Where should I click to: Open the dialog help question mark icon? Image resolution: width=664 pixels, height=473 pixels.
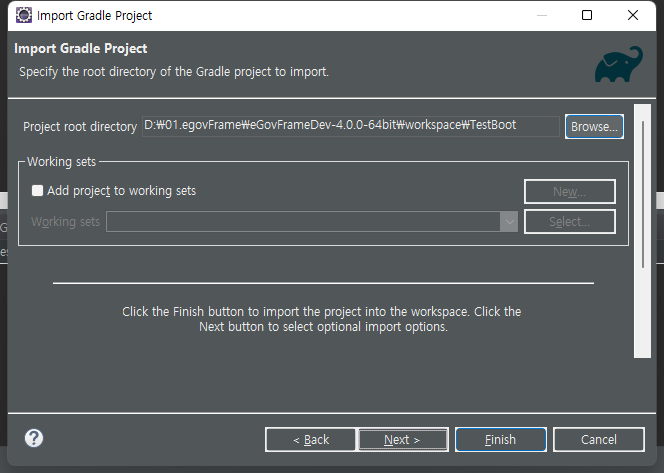click(x=34, y=438)
